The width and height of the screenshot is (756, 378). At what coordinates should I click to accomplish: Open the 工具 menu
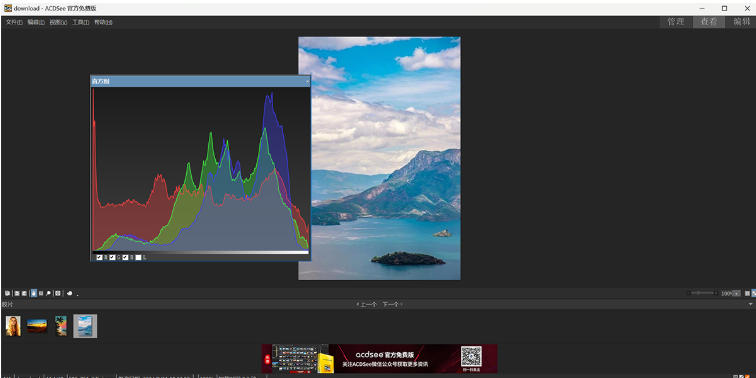81,22
